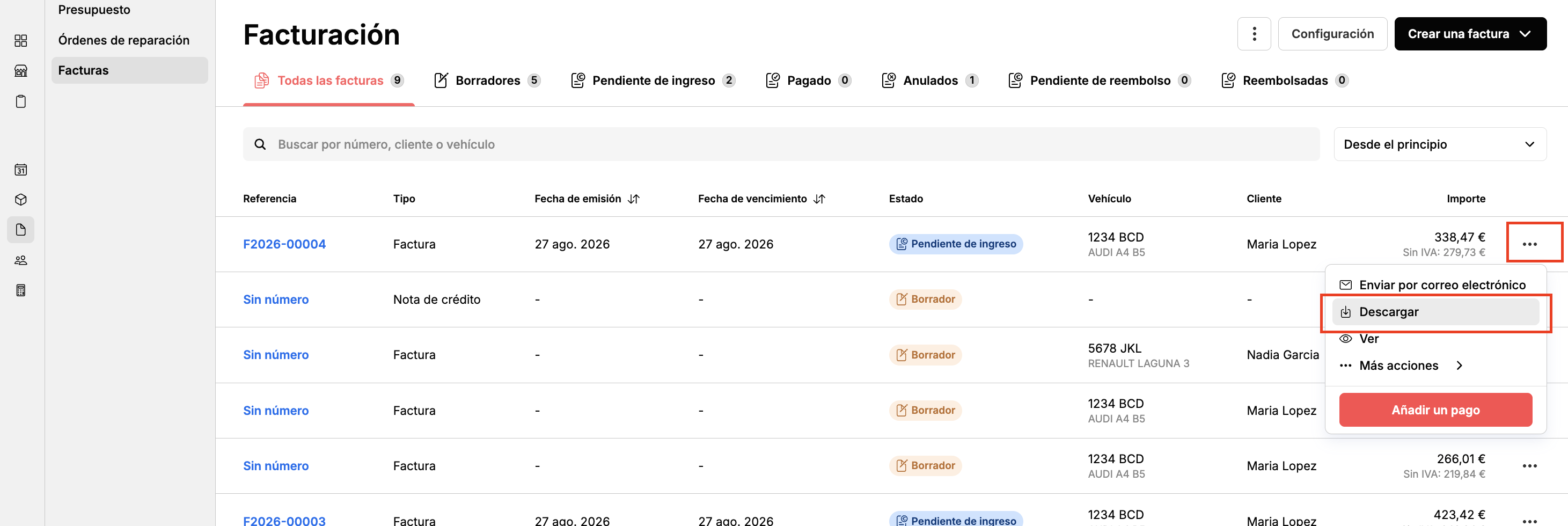Screen dimensions: 1568x526
Task: Choose Ver from the menu
Action: (x=1435, y=339)
